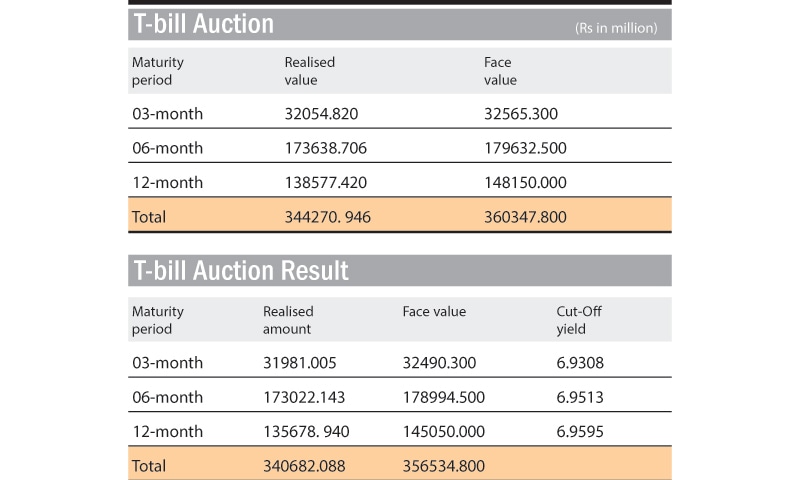800x480 pixels.
Task: Click the 179632.500 face value cell
Action: click(525, 148)
